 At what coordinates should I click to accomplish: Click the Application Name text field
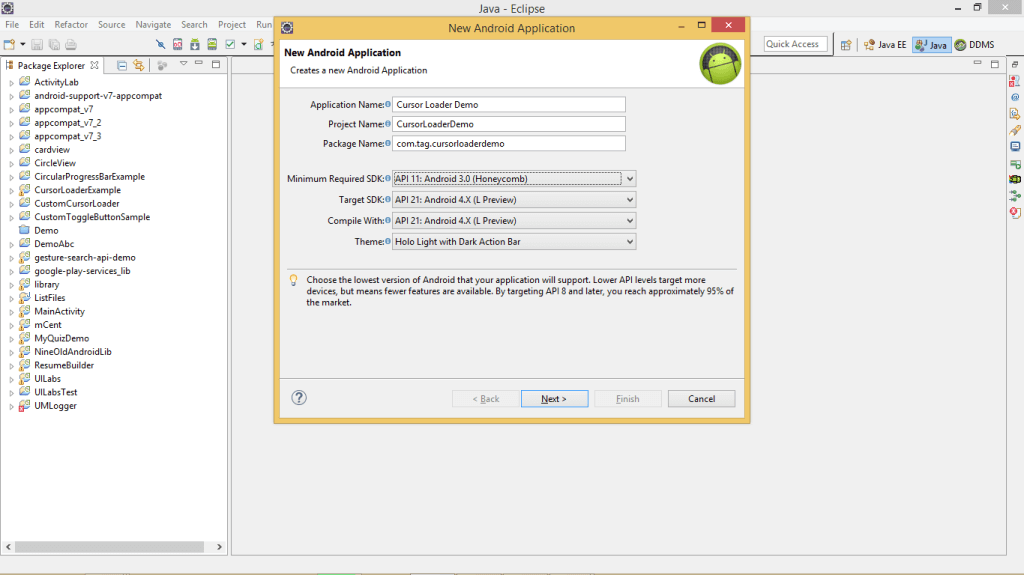click(509, 105)
